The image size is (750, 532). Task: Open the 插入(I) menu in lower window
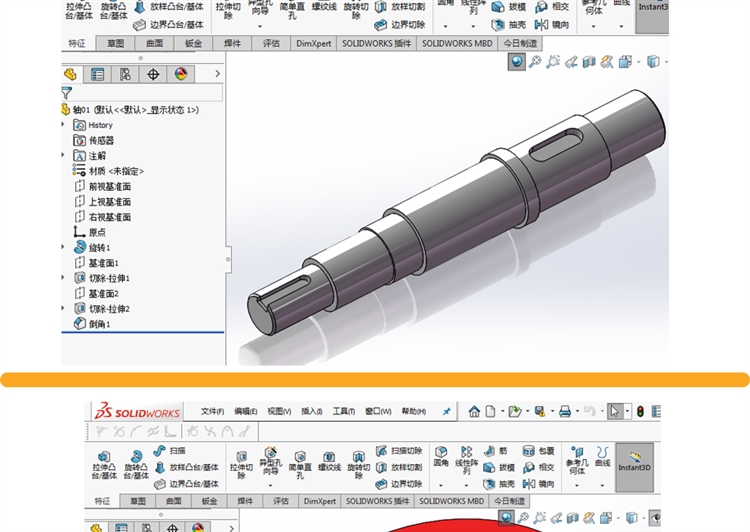pos(312,411)
